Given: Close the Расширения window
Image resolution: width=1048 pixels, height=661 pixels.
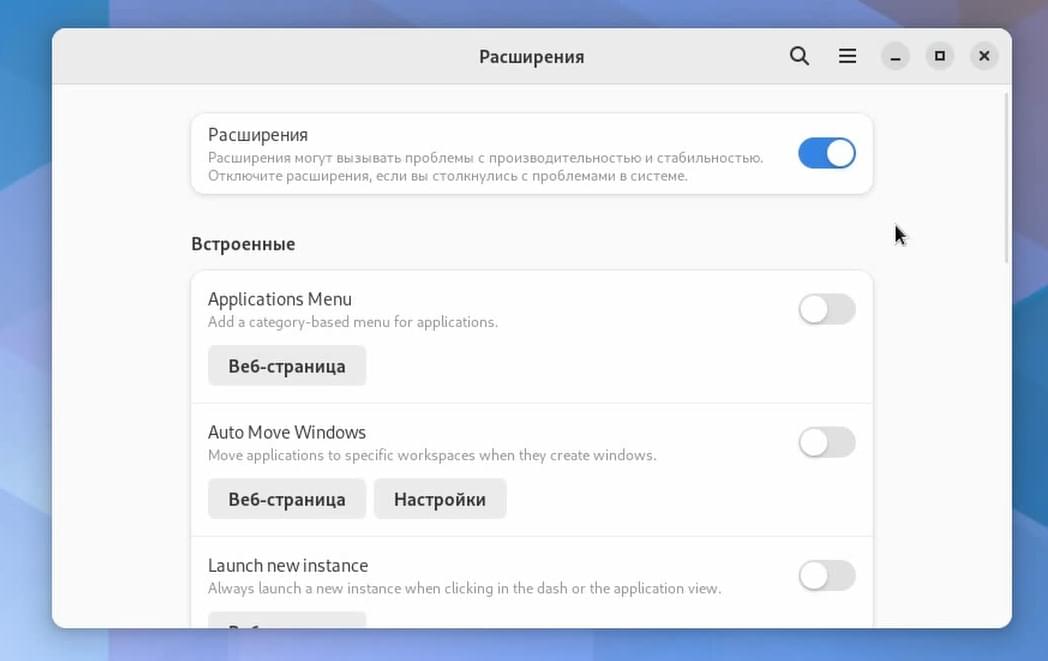Looking at the screenshot, I should tap(985, 56).
